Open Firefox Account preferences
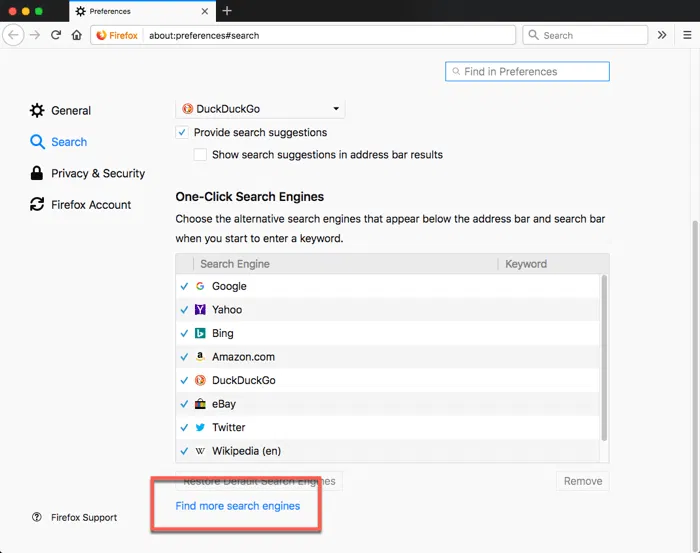Image resolution: width=700 pixels, height=553 pixels. (80, 204)
